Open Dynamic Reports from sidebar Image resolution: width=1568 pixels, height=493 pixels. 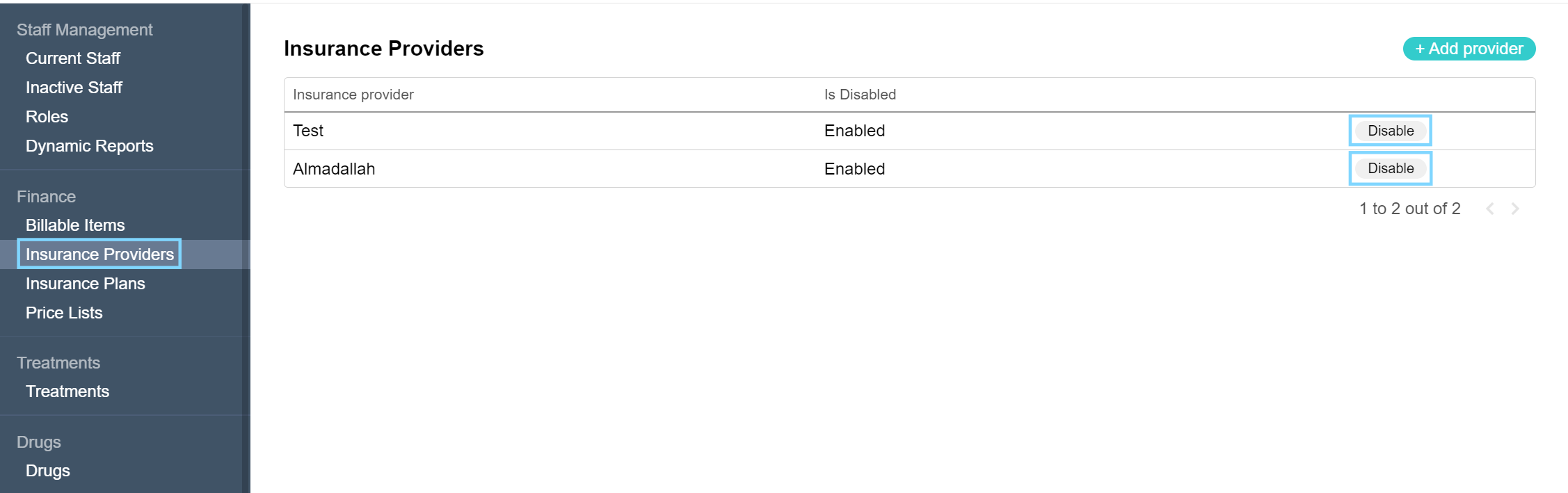[x=89, y=146]
